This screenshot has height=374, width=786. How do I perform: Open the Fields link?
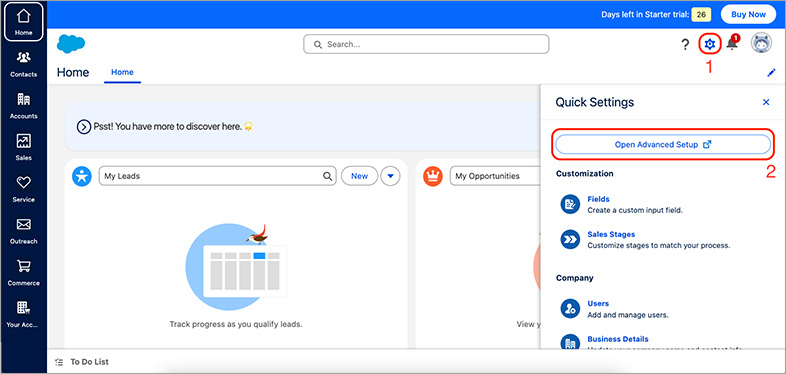coord(598,199)
